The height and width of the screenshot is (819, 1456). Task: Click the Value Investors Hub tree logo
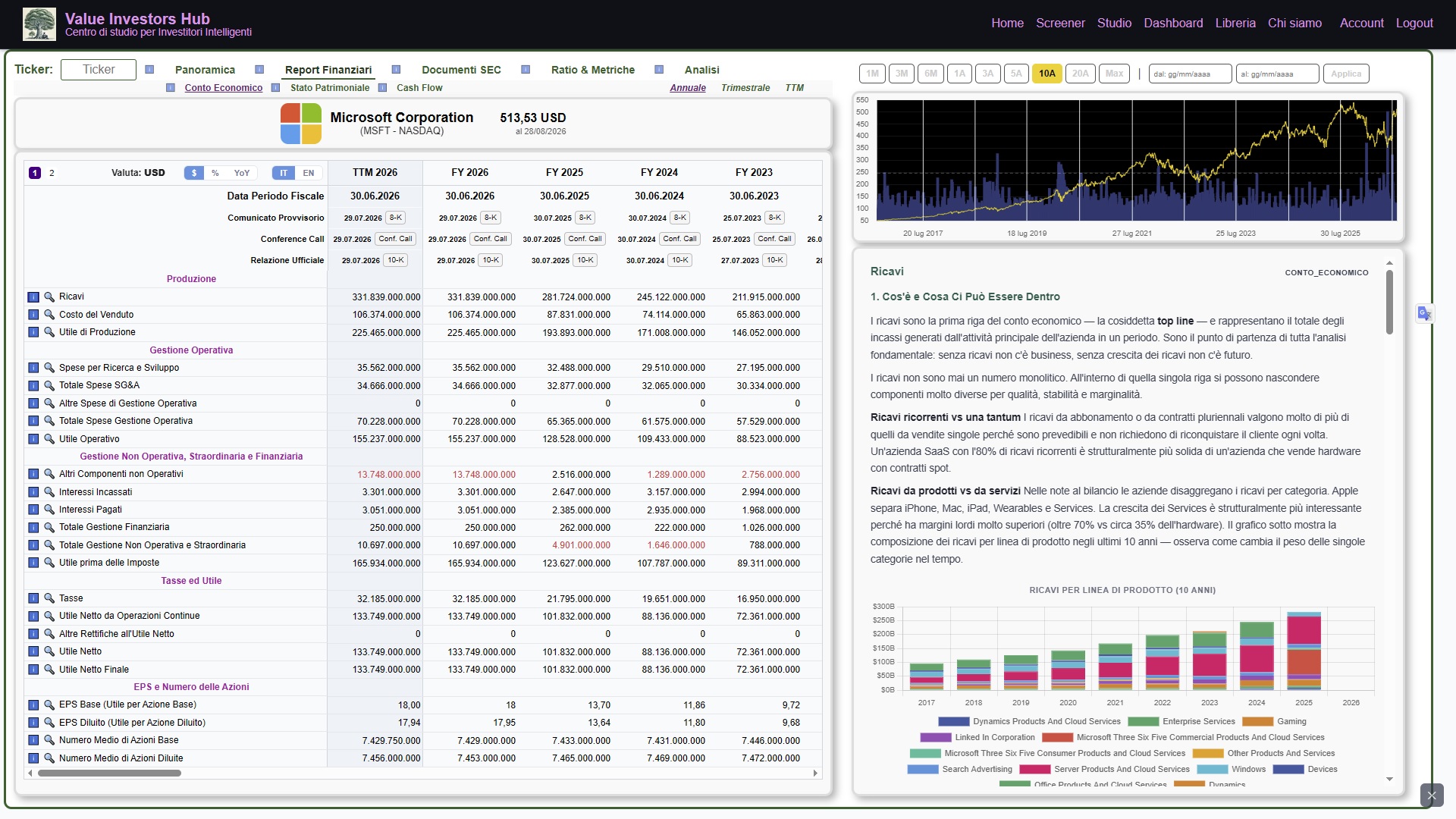coord(39,24)
